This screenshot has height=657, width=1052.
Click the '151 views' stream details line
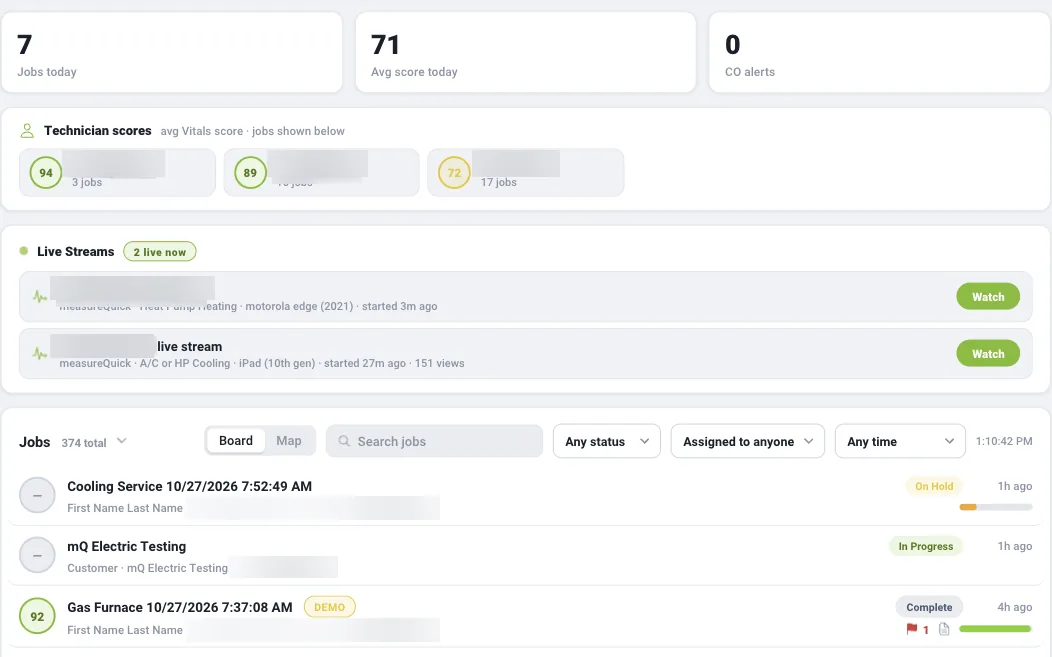tap(262, 363)
